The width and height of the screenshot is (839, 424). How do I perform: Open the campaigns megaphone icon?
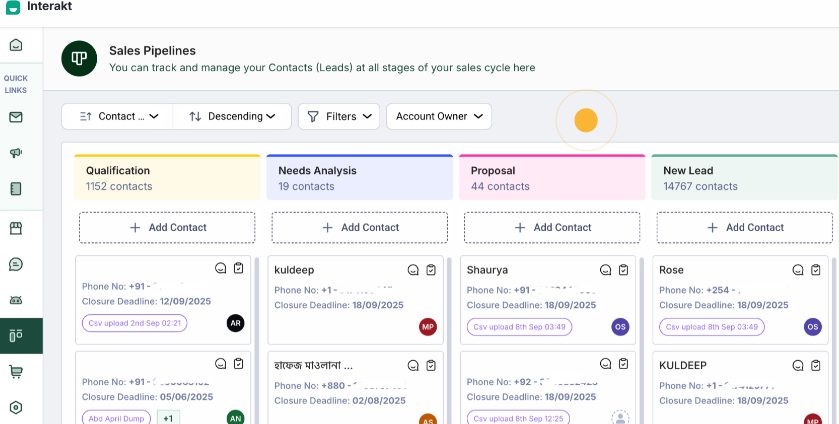click(16, 153)
